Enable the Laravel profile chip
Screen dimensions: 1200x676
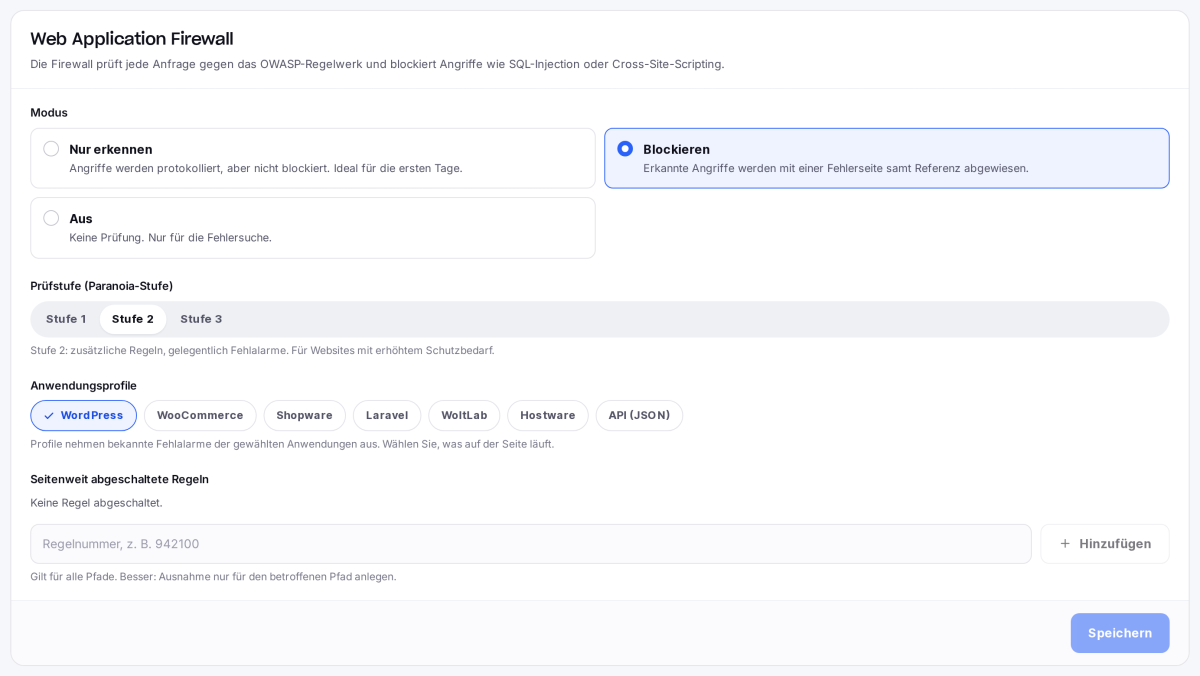tap(387, 415)
